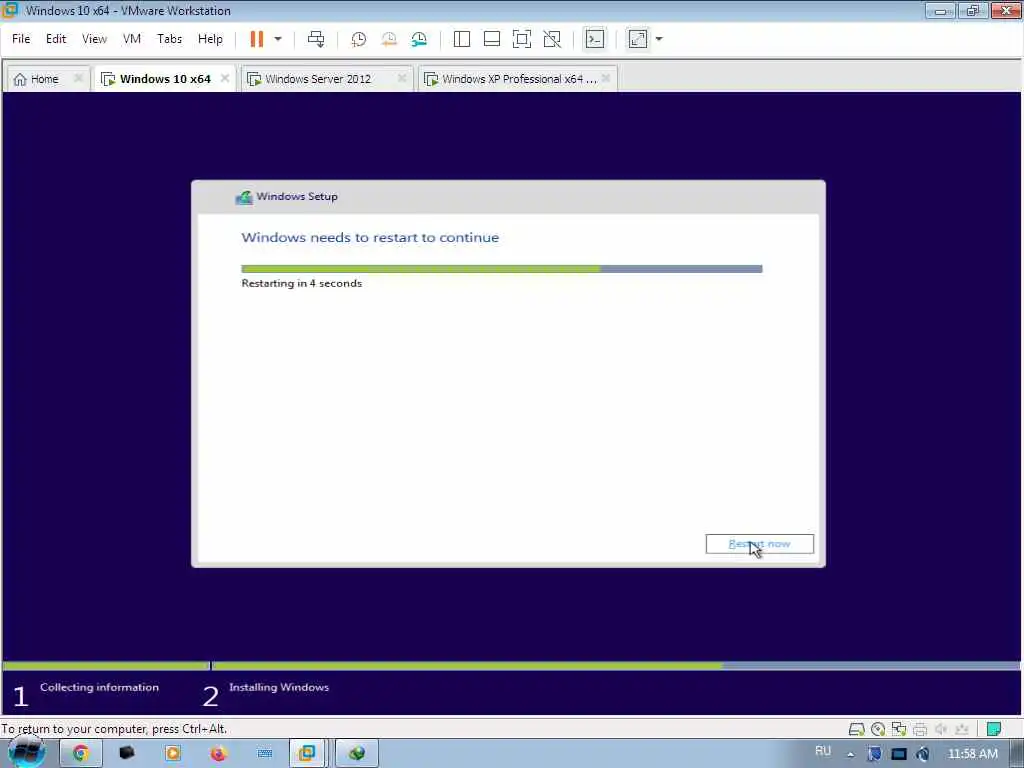
Task: Click the system clock showing 11:58 AM
Action: [972, 754]
